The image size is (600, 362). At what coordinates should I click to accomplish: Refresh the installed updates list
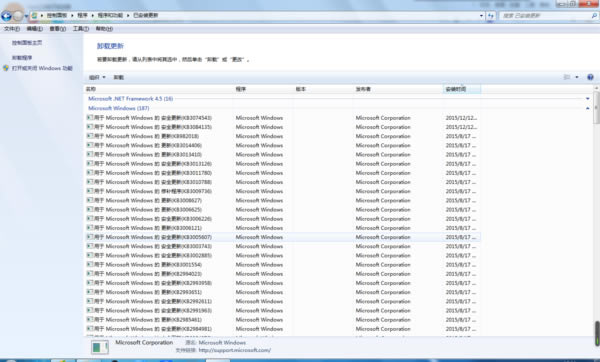click(x=491, y=16)
